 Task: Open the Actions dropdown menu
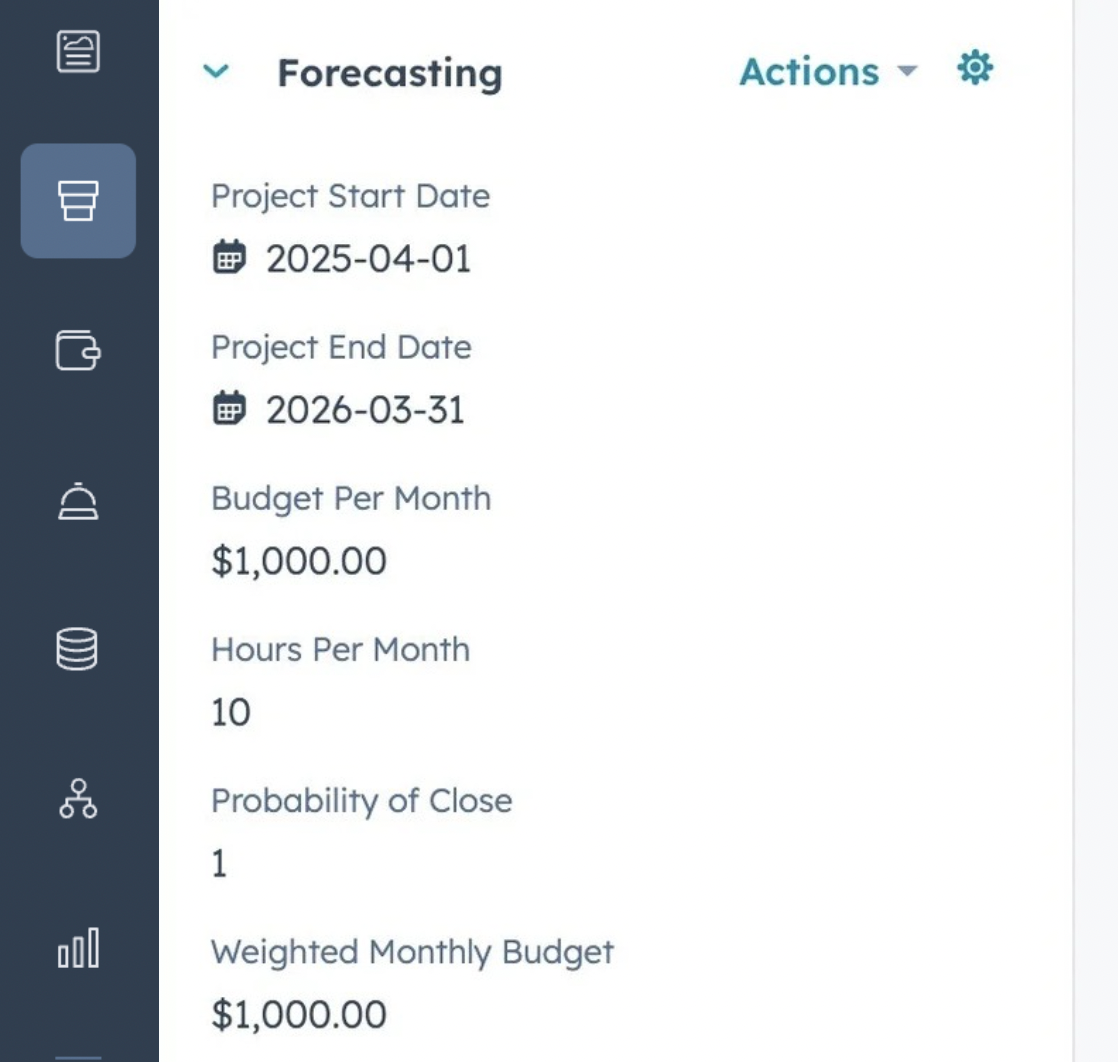(x=827, y=72)
